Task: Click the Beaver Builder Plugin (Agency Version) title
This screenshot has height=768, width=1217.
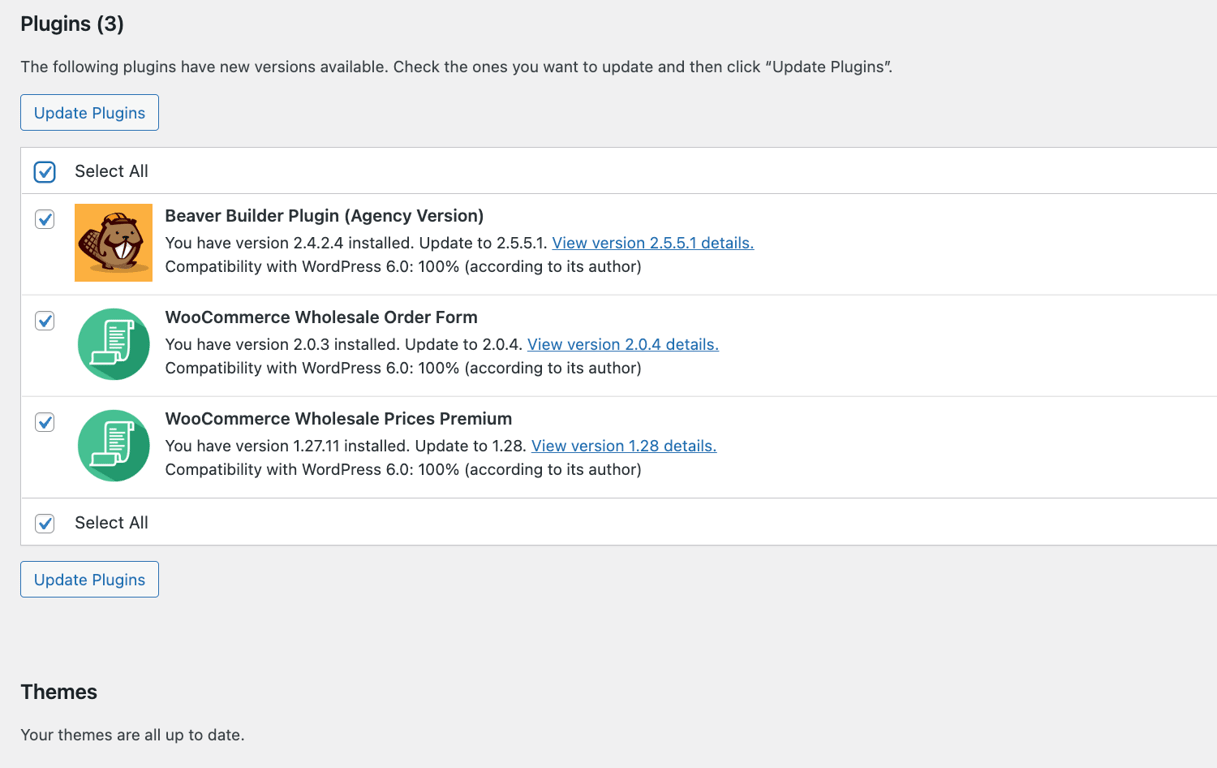Action: (x=324, y=215)
